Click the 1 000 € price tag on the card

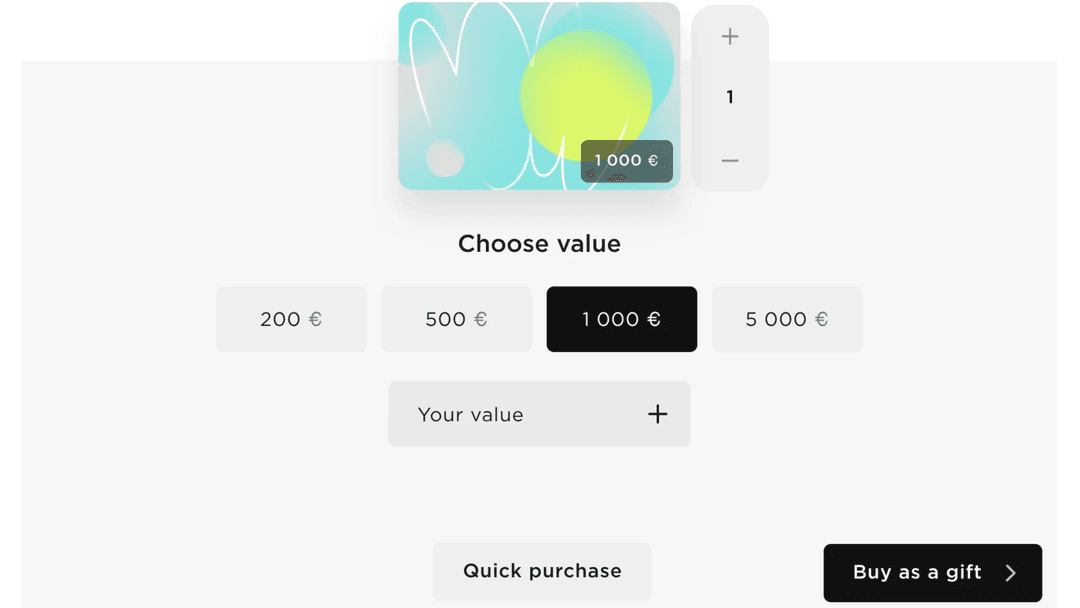(x=626, y=160)
